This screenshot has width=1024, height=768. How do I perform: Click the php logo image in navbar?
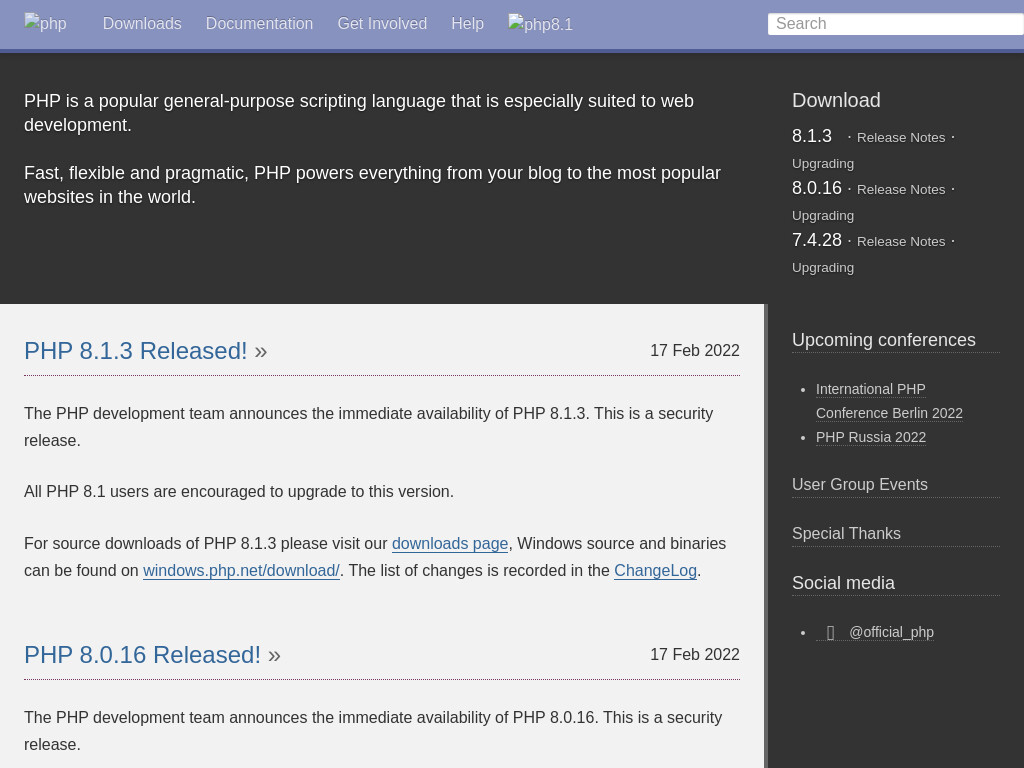point(45,23)
